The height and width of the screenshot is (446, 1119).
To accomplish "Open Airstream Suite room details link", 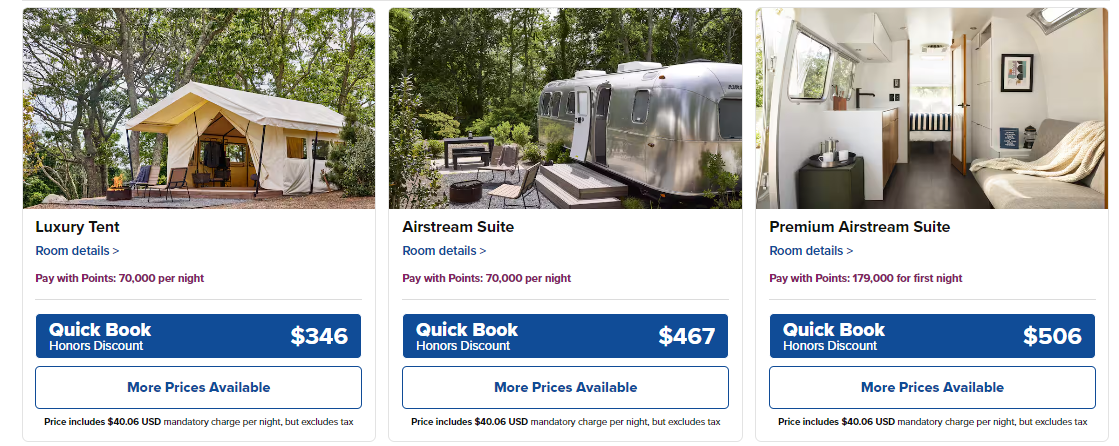I will click(x=444, y=250).
